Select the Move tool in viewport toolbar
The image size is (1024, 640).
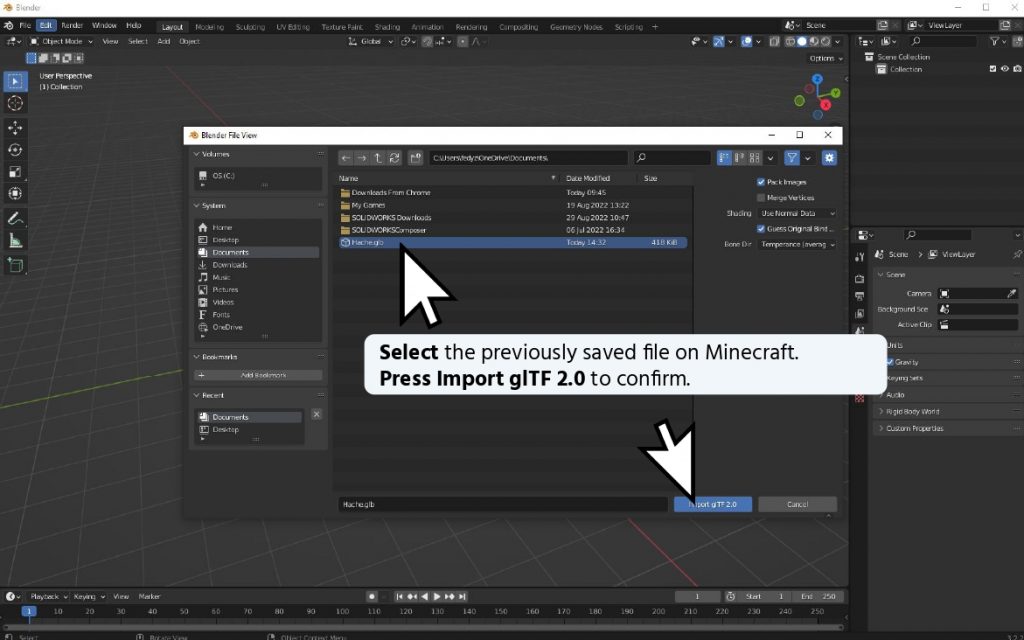[x=15, y=128]
